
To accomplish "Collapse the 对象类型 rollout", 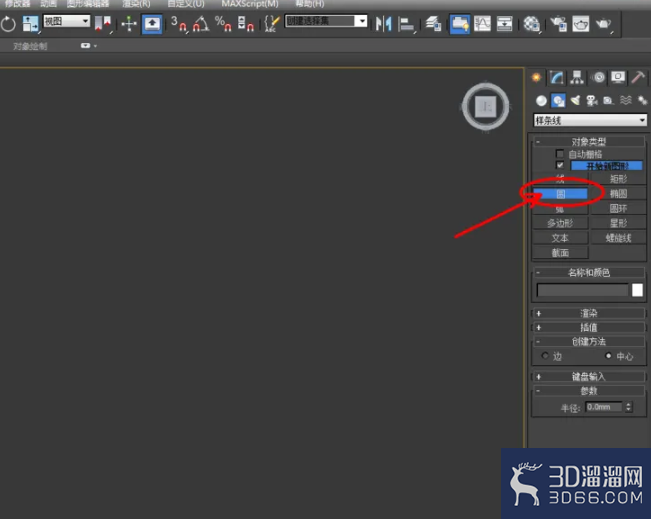I will pos(589,142).
